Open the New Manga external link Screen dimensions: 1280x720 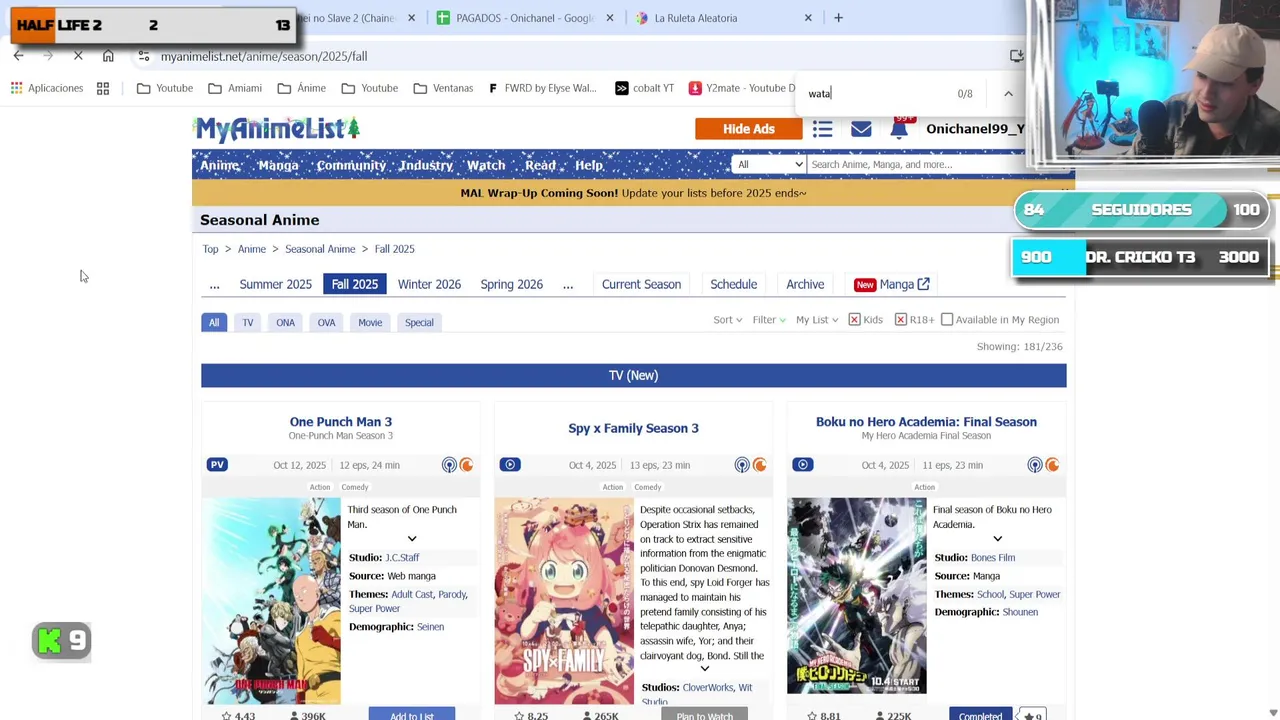892,285
